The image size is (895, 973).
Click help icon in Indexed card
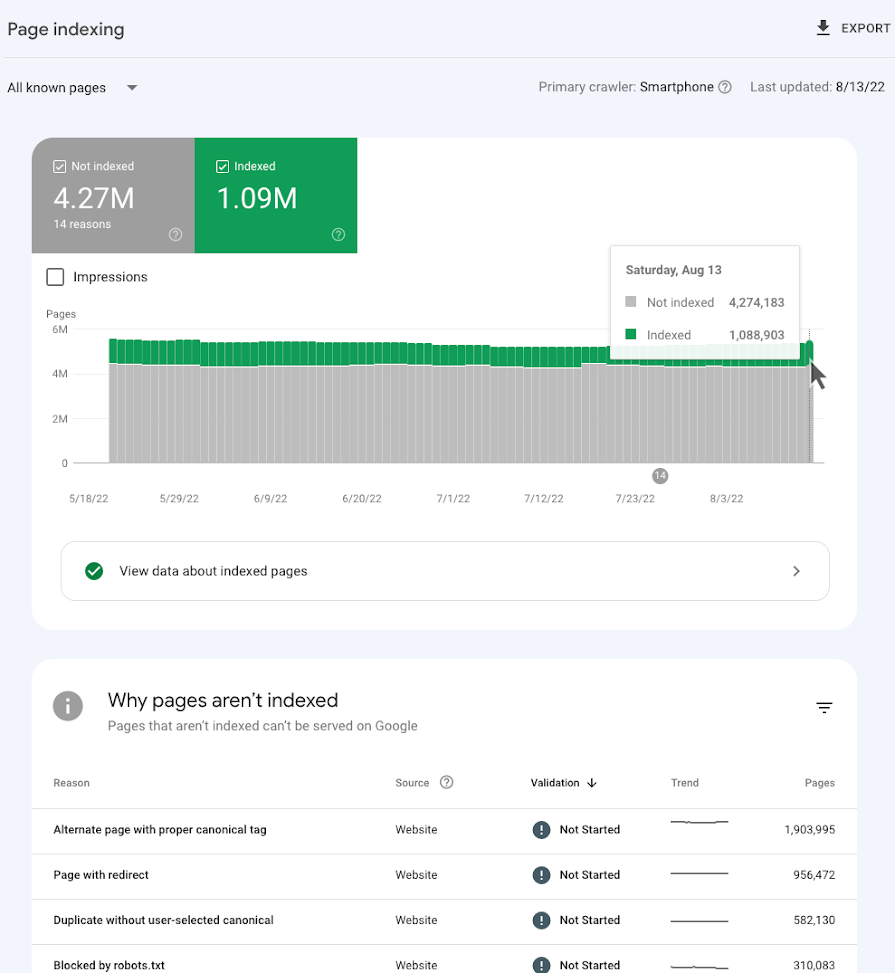[x=338, y=234]
